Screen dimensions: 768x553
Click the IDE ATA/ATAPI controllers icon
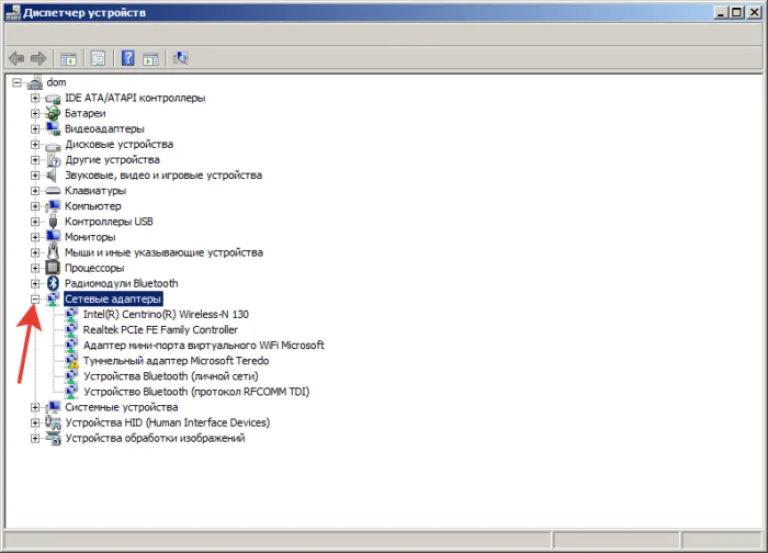(53, 98)
